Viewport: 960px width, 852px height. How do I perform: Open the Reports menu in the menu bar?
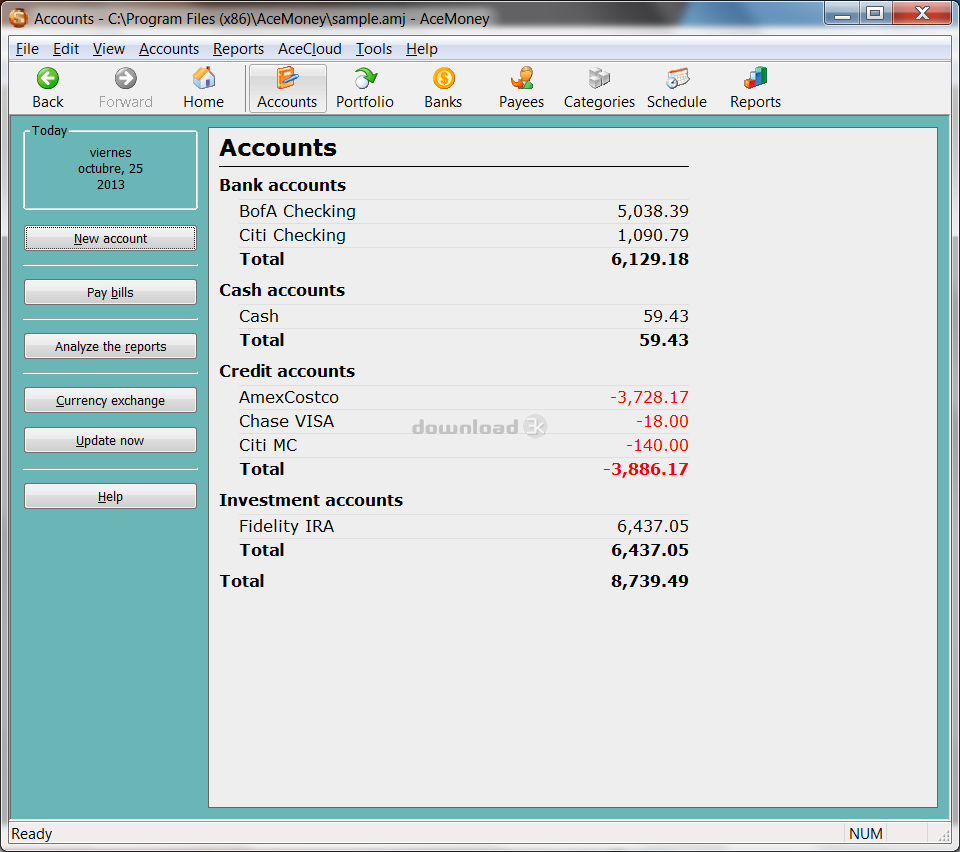238,49
